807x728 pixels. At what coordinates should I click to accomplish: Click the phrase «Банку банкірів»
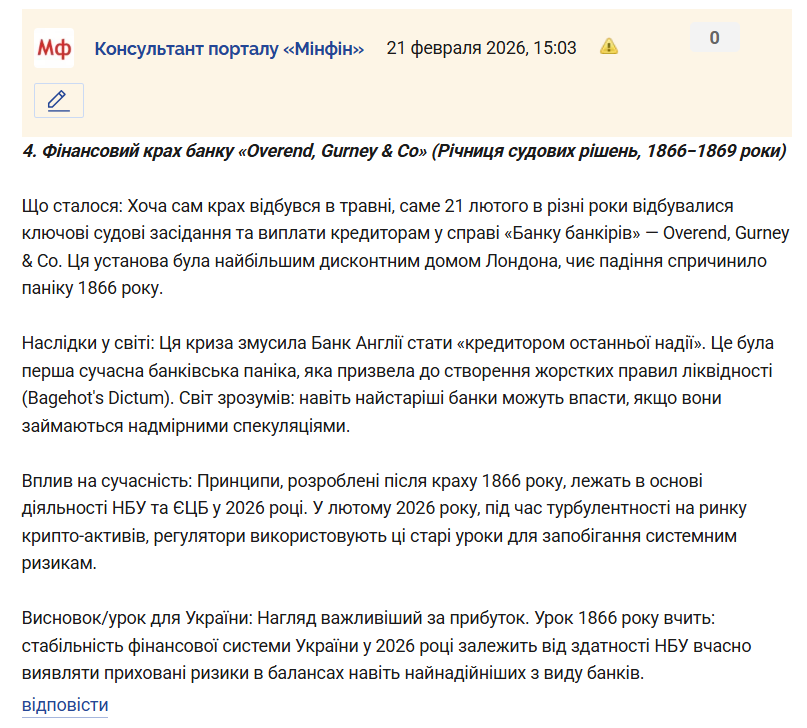[x=572, y=233]
